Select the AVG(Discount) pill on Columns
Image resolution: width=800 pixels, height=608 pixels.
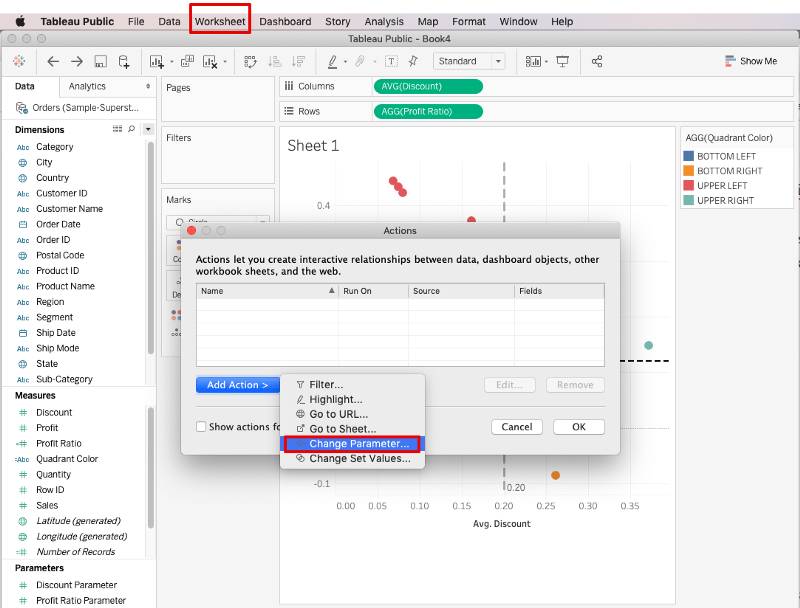[427, 86]
